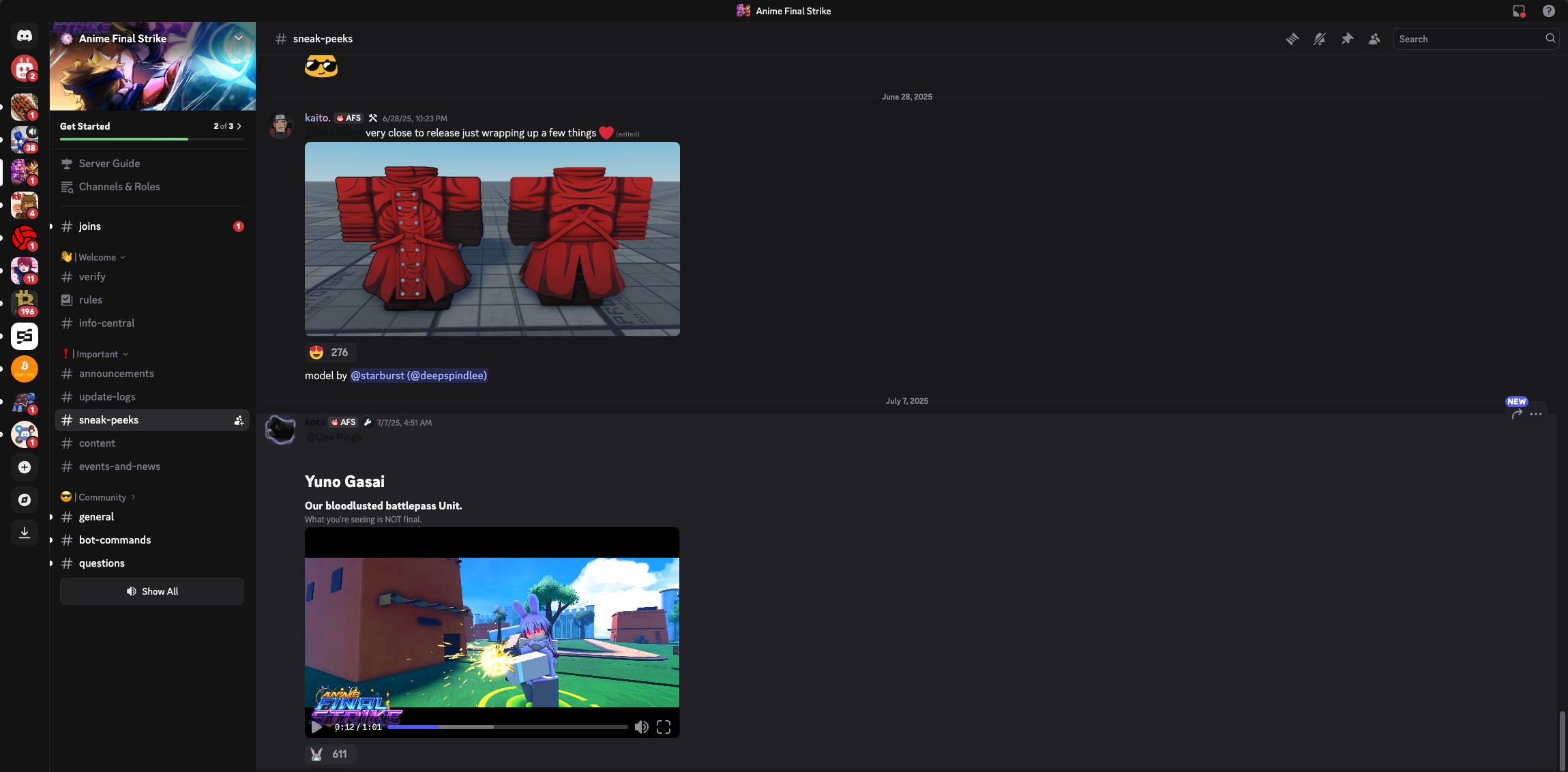Open notification settings bell icon

[1319, 39]
